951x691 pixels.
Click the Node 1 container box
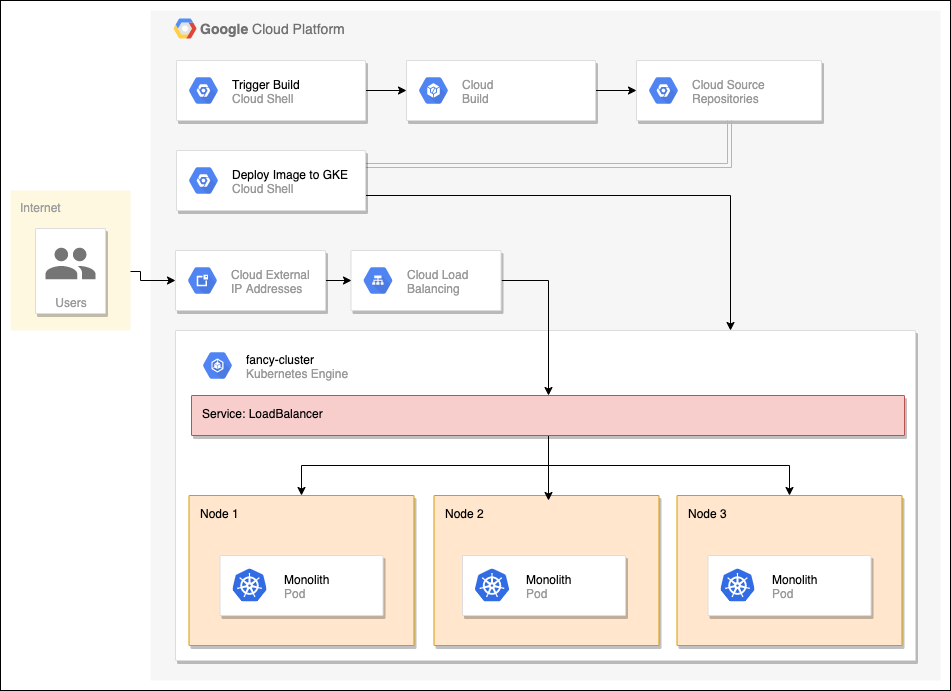pyautogui.click(x=301, y=570)
